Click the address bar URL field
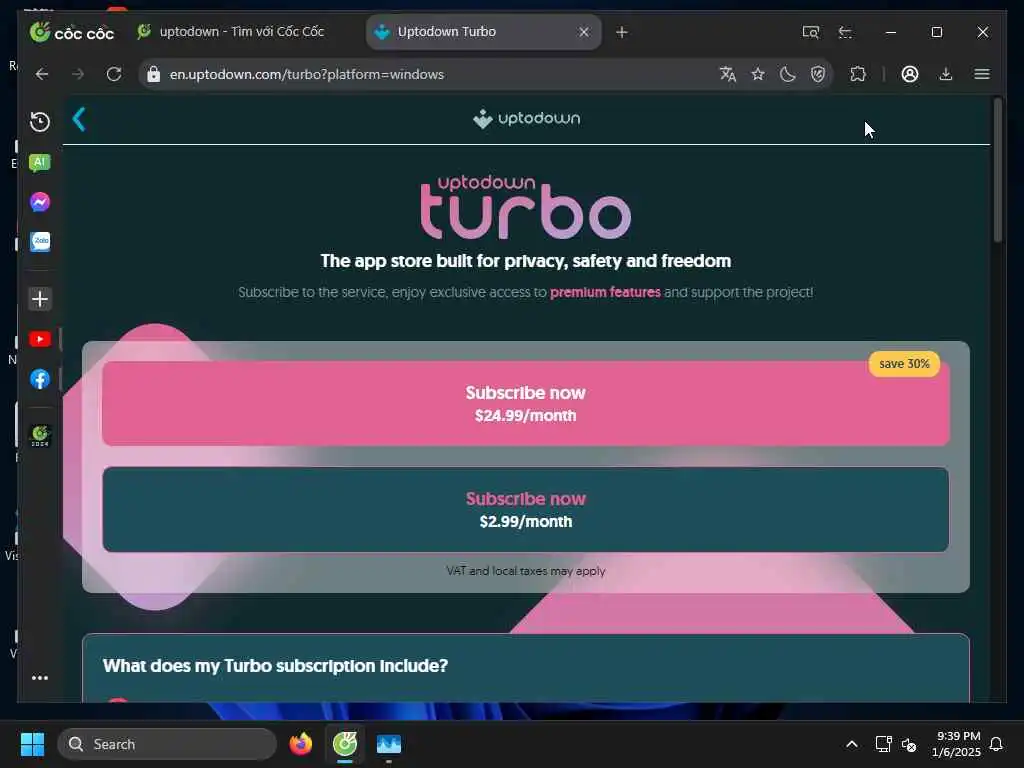Viewport: 1024px width, 768px height. tap(431, 74)
